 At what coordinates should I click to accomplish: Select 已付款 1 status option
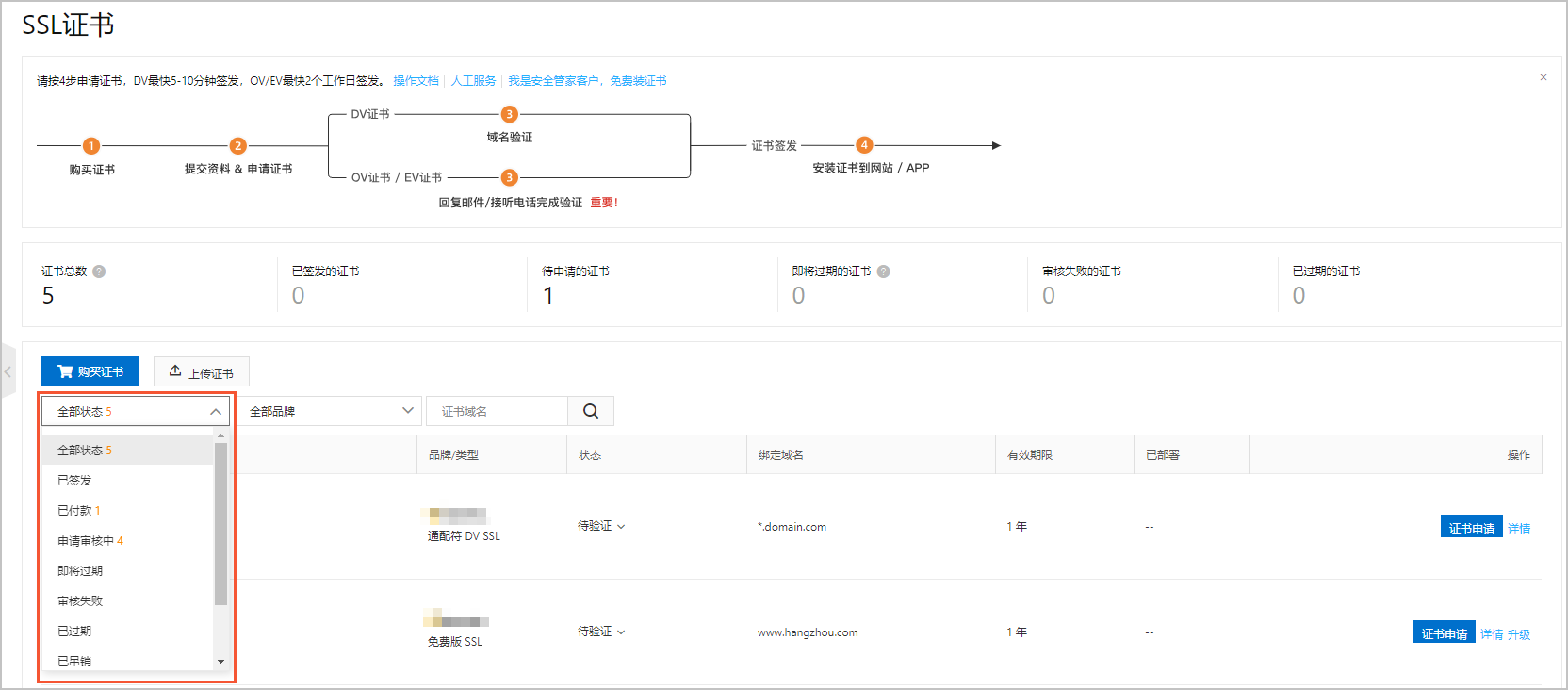pos(128,511)
